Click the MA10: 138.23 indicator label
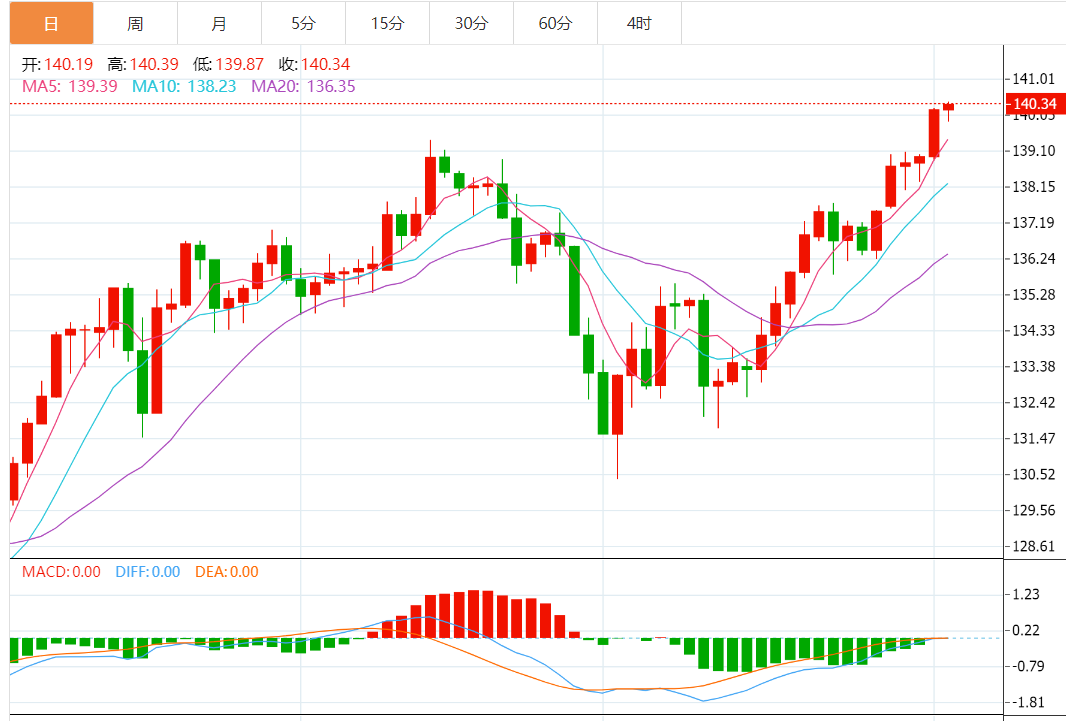The width and height of the screenshot is (1066, 721). pyautogui.click(x=184, y=86)
